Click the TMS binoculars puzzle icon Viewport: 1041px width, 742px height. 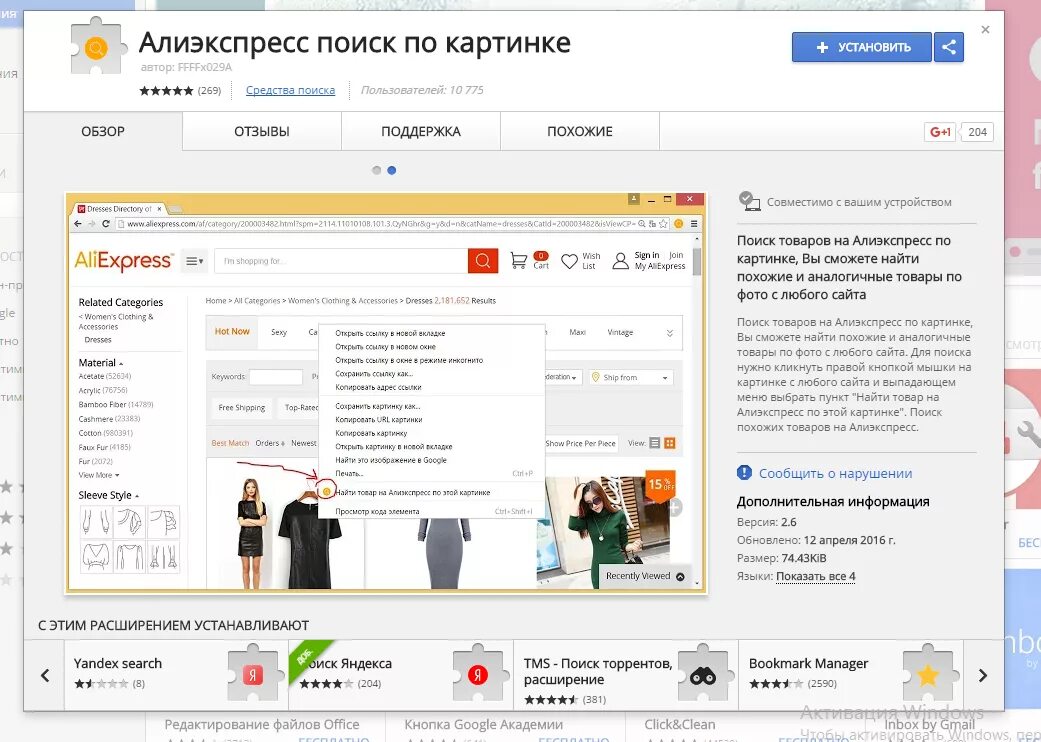click(x=702, y=675)
